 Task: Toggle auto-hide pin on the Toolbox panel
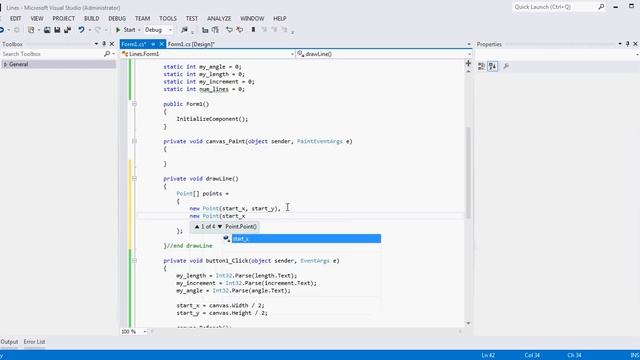click(104, 44)
